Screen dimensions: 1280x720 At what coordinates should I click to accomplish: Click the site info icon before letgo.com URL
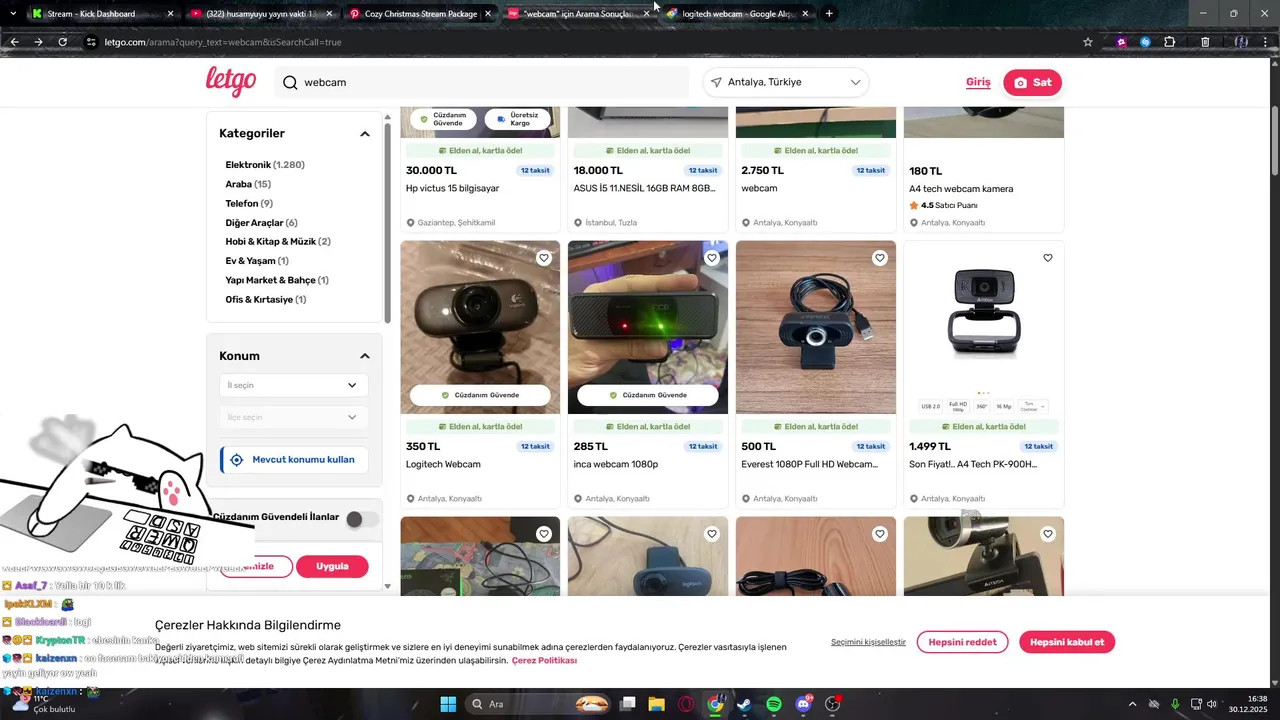point(91,42)
